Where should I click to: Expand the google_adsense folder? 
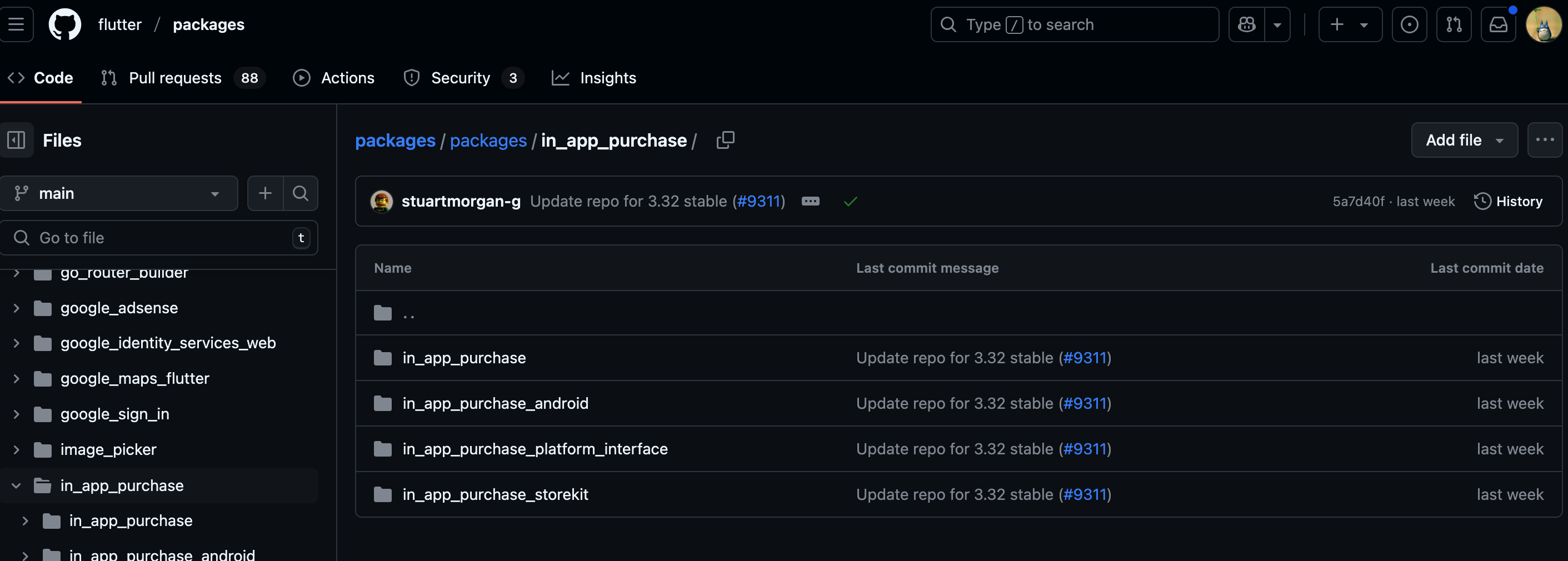click(17, 308)
